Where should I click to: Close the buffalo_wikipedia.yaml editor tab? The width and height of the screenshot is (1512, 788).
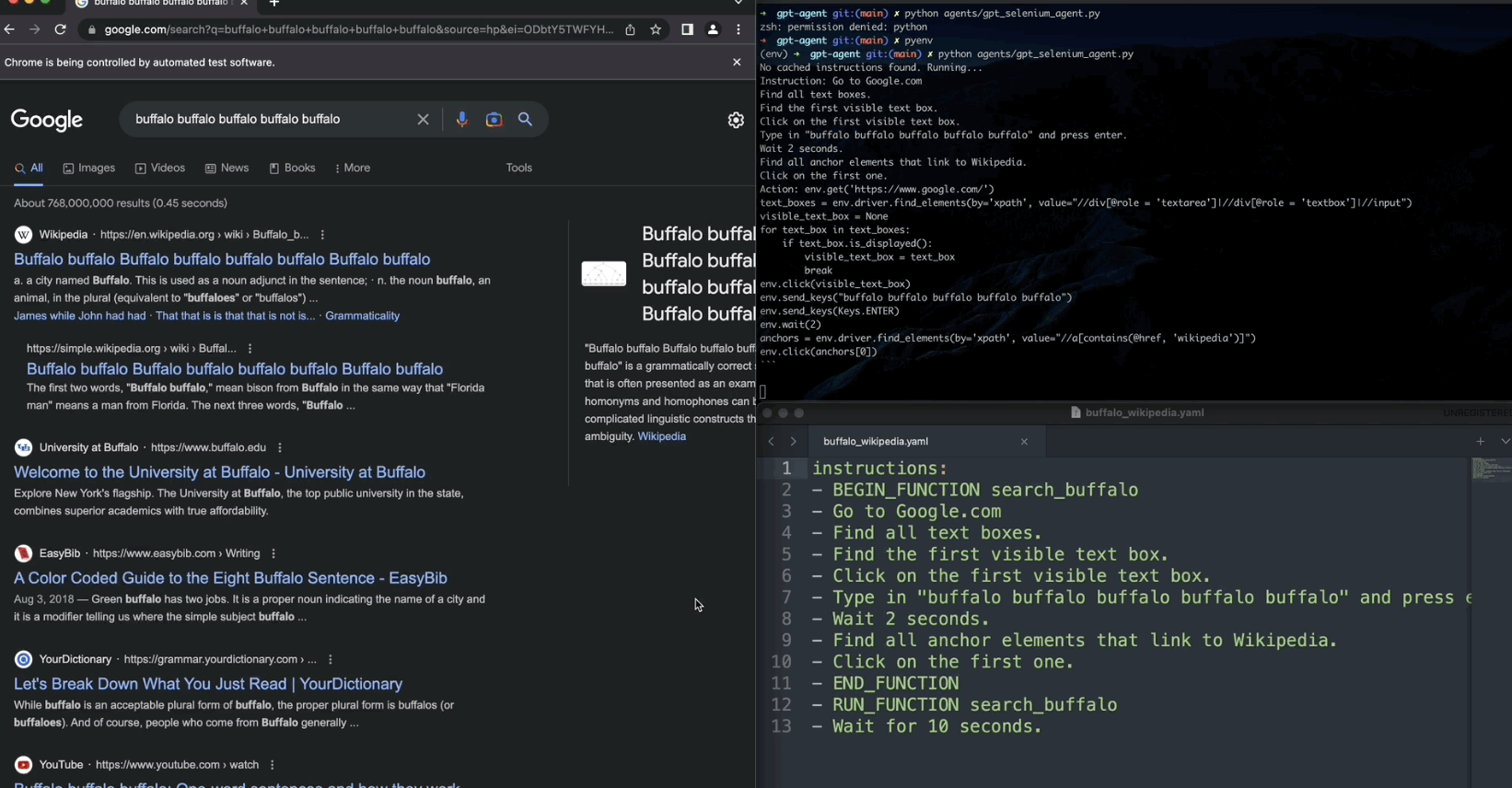point(1024,442)
